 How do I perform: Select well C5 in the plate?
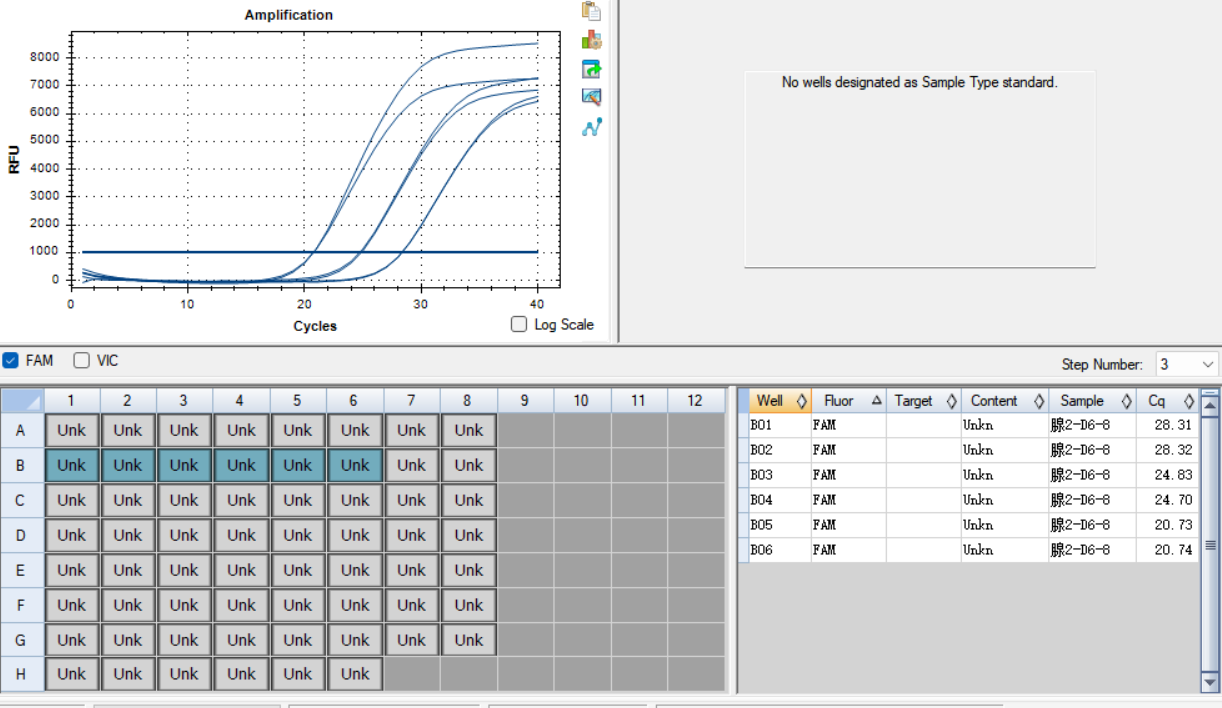tap(298, 500)
